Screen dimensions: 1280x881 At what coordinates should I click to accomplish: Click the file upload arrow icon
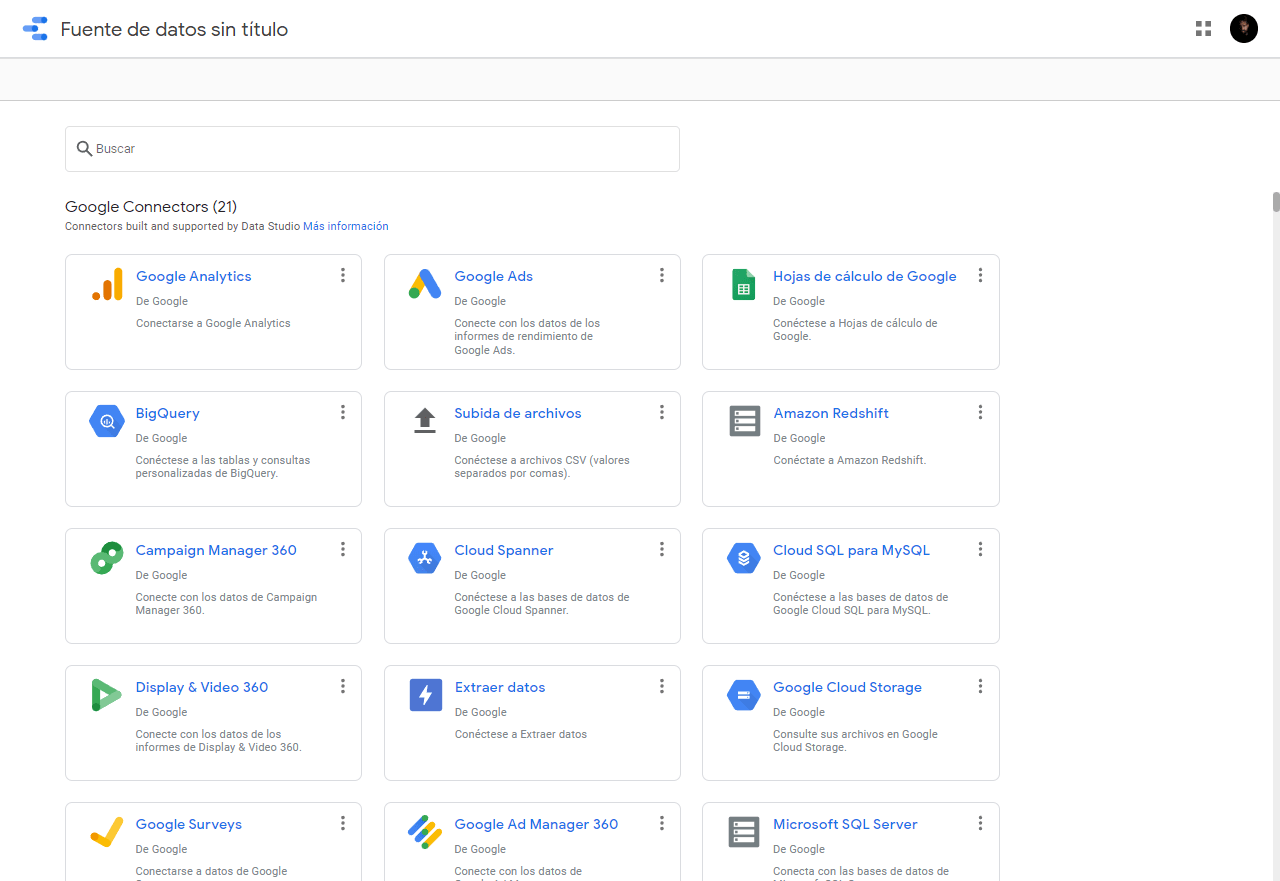425,420
